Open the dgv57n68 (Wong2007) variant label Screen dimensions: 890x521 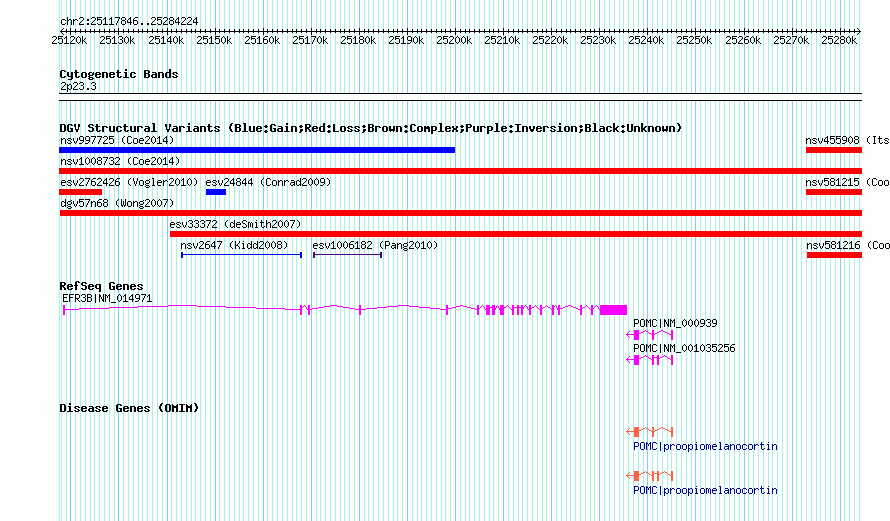pyautogui.click(x=117, y=203)
